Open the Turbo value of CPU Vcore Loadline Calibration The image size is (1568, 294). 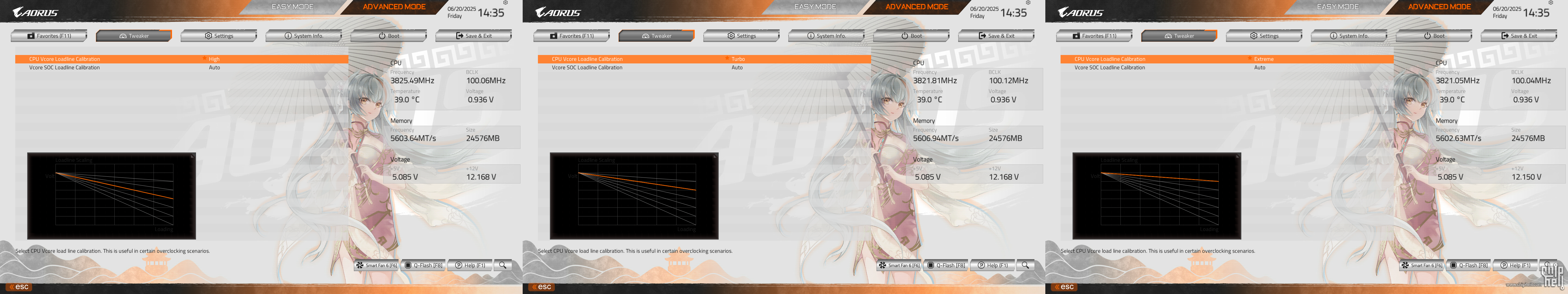pyautogui.click(x=738, y=59)
